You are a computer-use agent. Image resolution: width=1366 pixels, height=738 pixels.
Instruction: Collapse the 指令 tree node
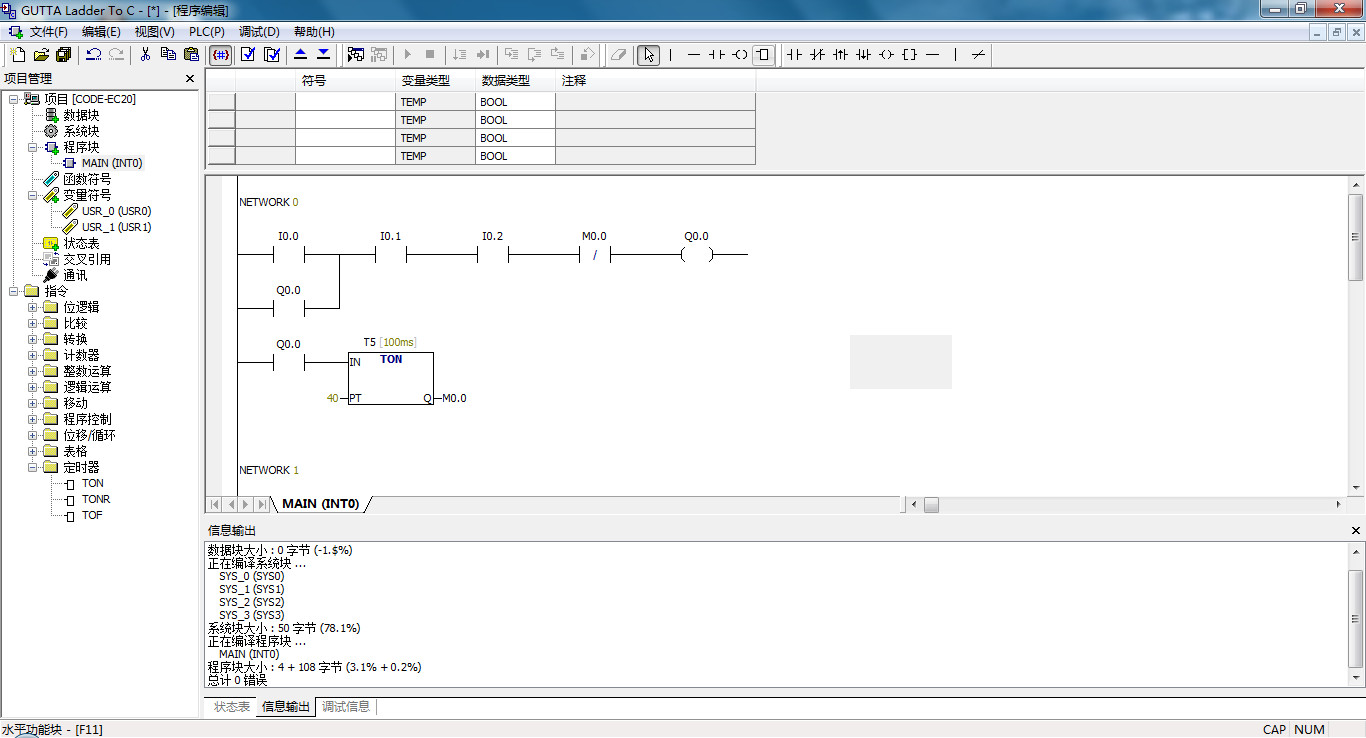click(x=14, y=291)
